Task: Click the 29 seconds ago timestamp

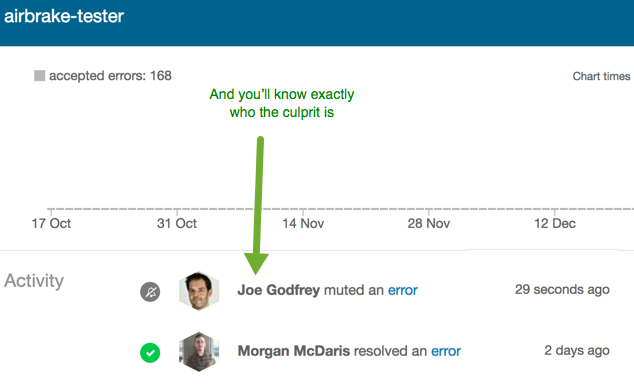Action: (x=562, y=290)
